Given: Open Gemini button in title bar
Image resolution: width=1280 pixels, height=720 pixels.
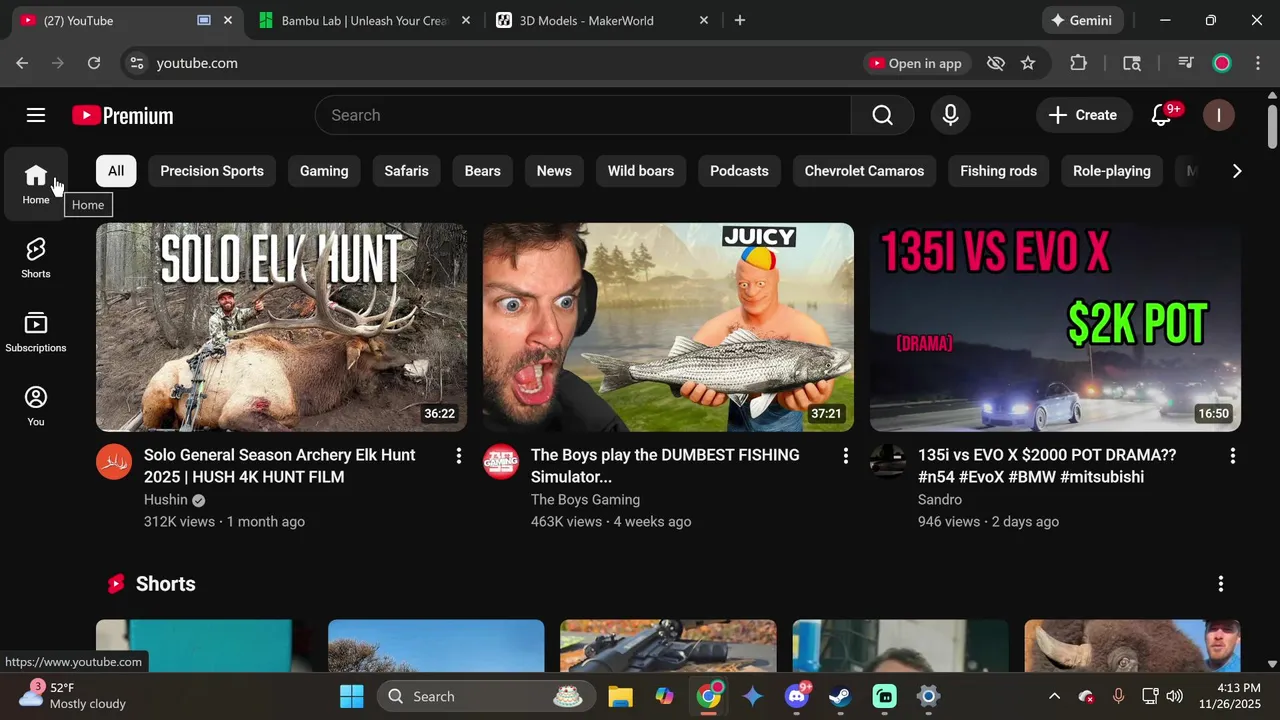Looking at the screenshot, I should coord(1083,20).
